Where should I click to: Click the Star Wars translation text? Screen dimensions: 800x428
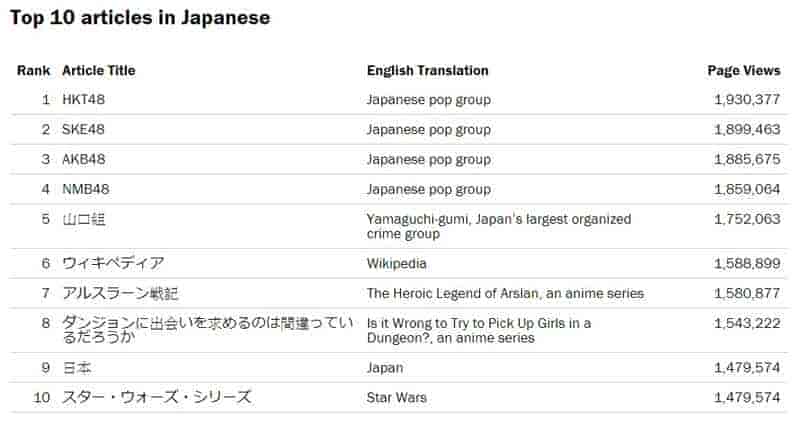pyautogui.click(x=396, y=397)
